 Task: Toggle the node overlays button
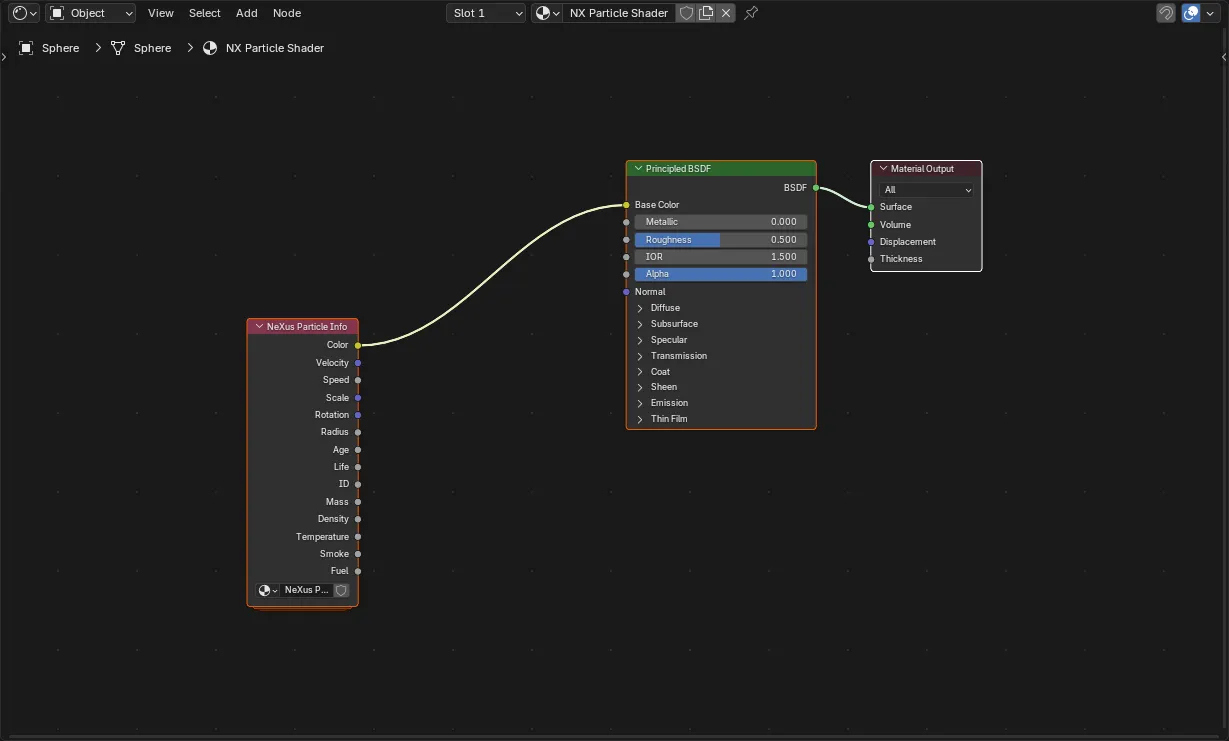(x=1191, y=13)
